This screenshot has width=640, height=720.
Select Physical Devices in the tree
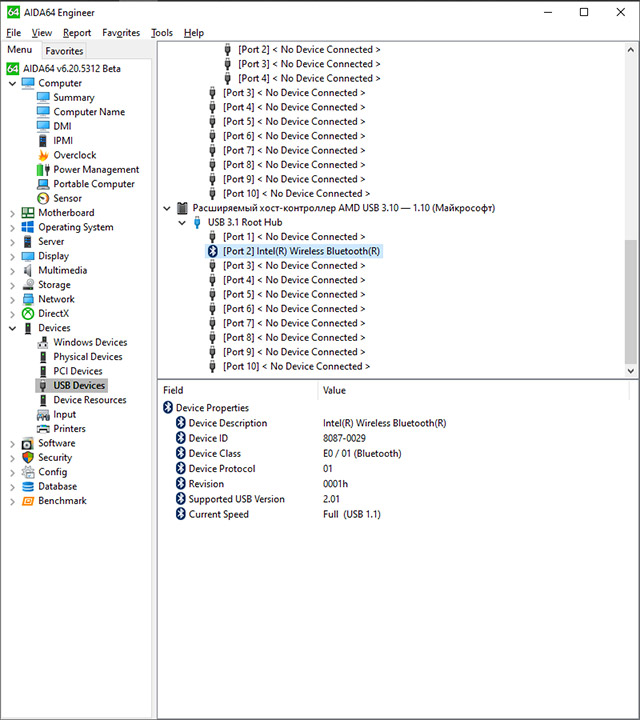[x=88, y=357]
